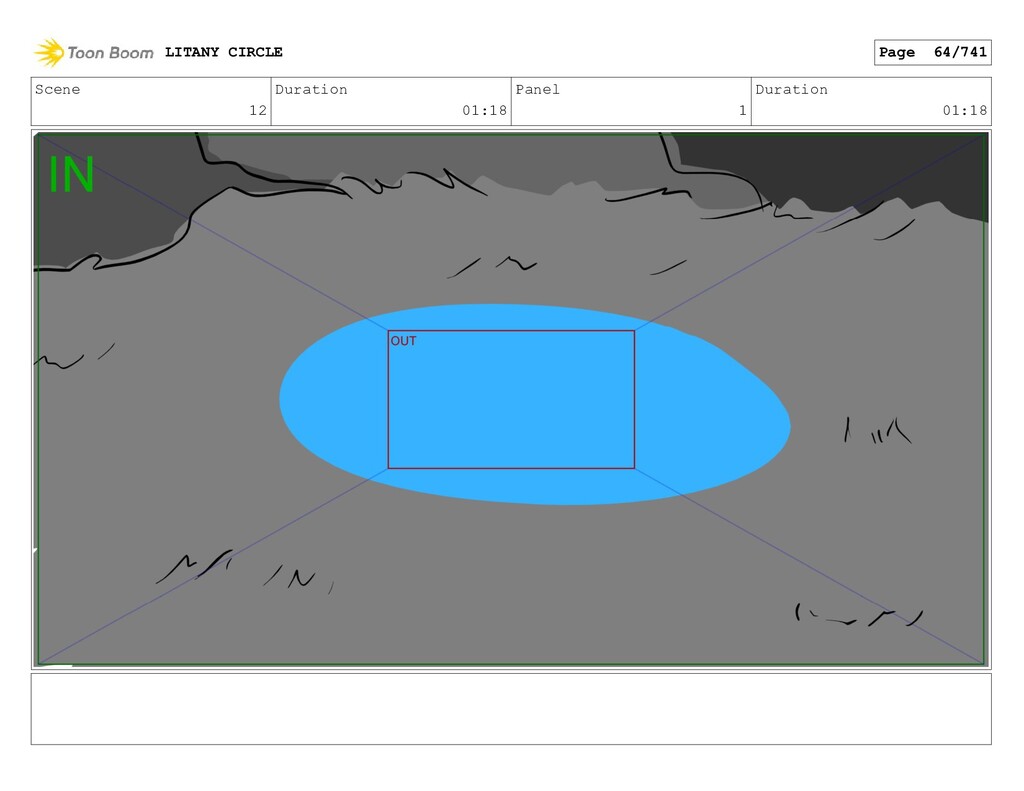Click the scene number 12
Image resolution: width=1024 pixels, height=791 pixels.
(x=258, y=110)
